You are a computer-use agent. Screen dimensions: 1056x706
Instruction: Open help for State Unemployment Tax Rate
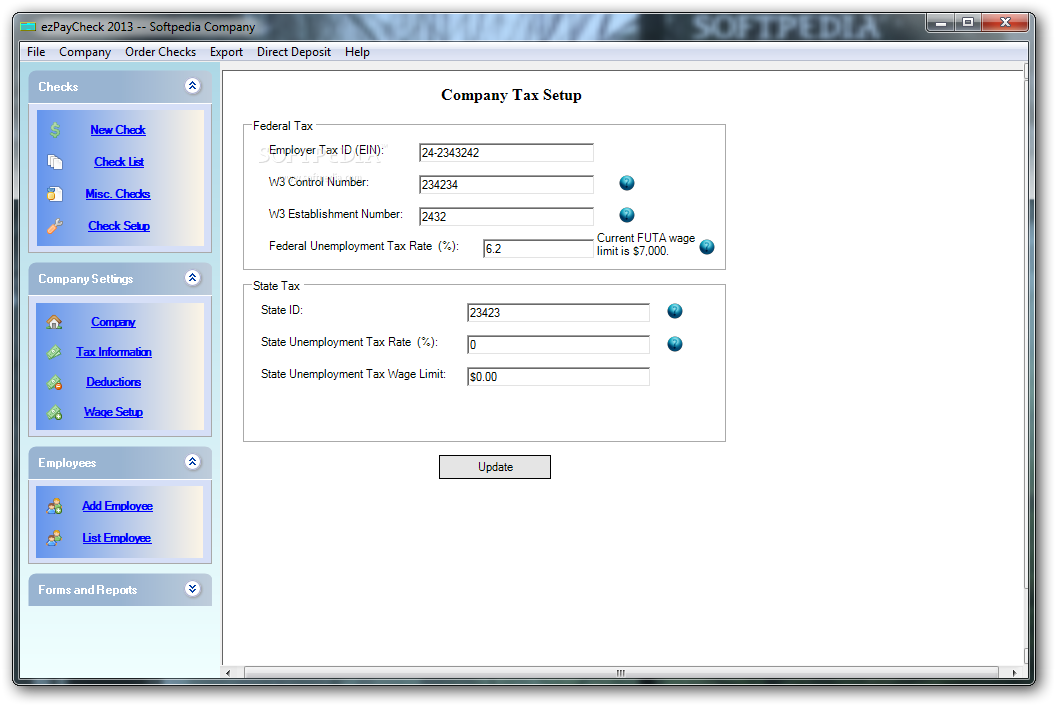(x=675, y=344)
